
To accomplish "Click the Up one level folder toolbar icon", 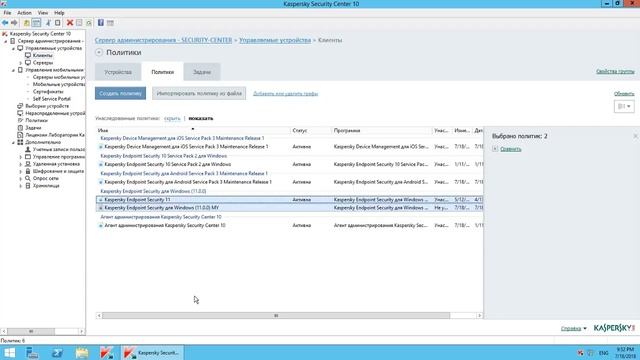I will 27,23.
